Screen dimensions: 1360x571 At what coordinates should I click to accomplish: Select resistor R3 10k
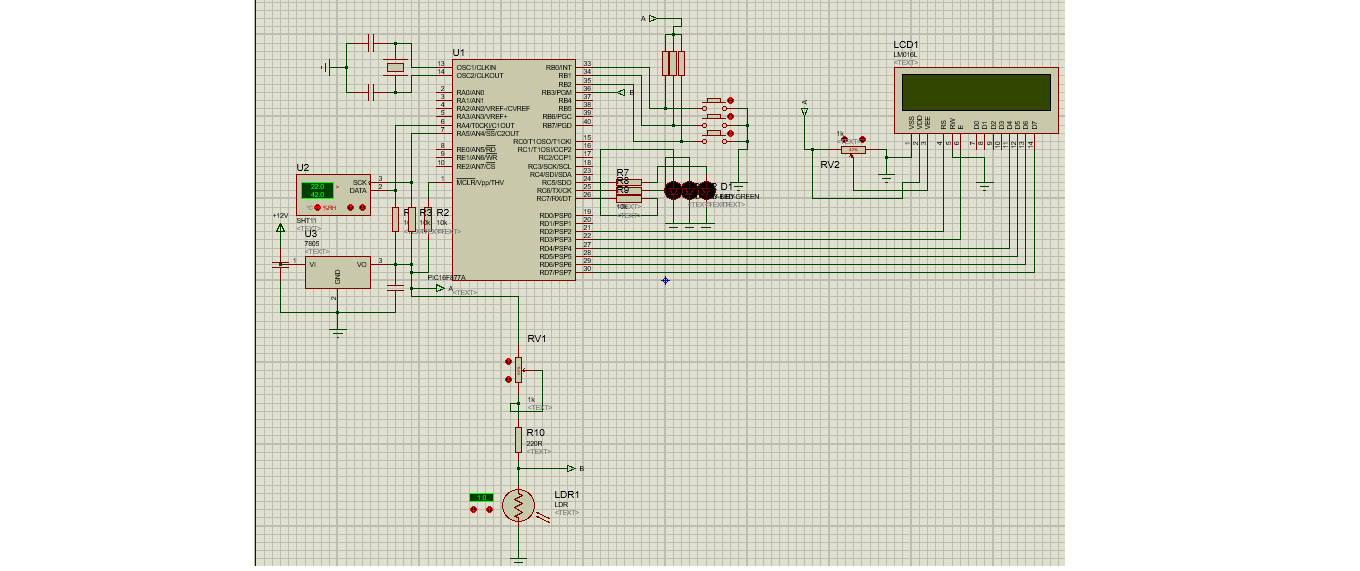tap(413, 220)
